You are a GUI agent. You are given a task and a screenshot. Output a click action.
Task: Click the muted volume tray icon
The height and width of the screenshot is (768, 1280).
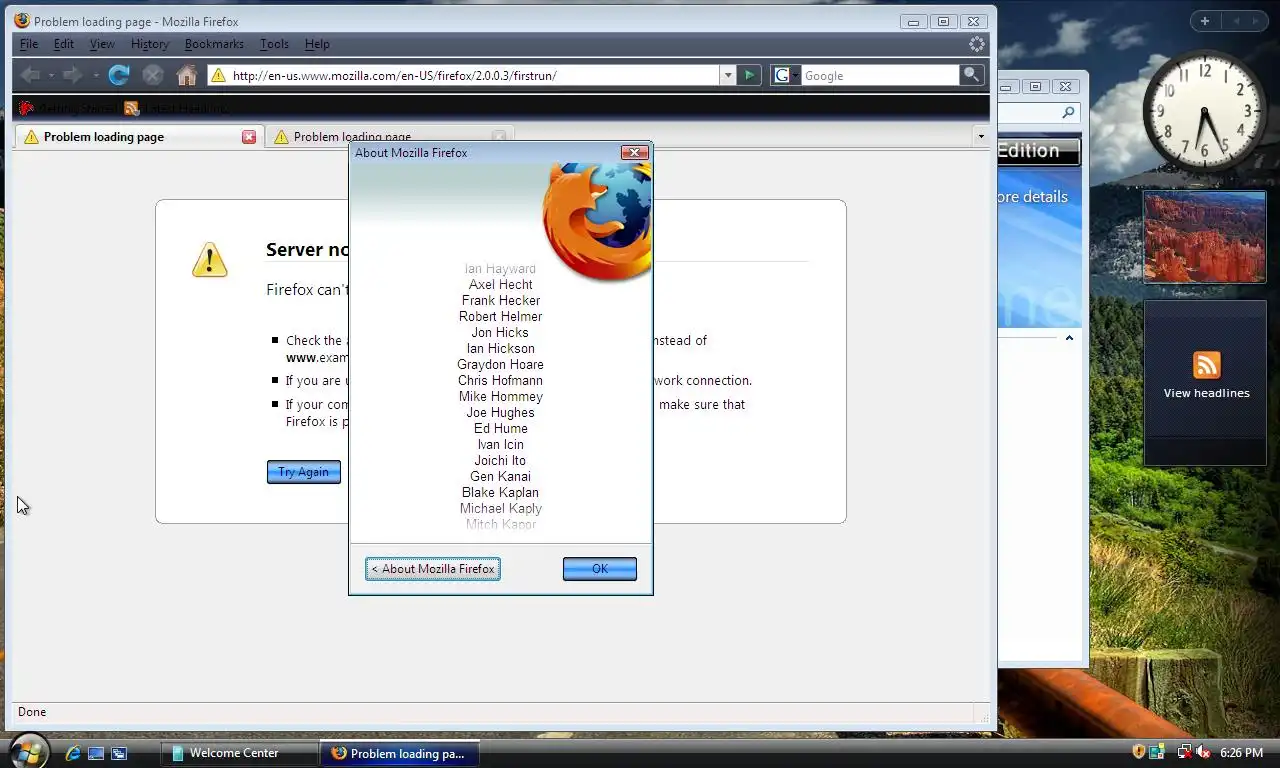click(1203, 752)
